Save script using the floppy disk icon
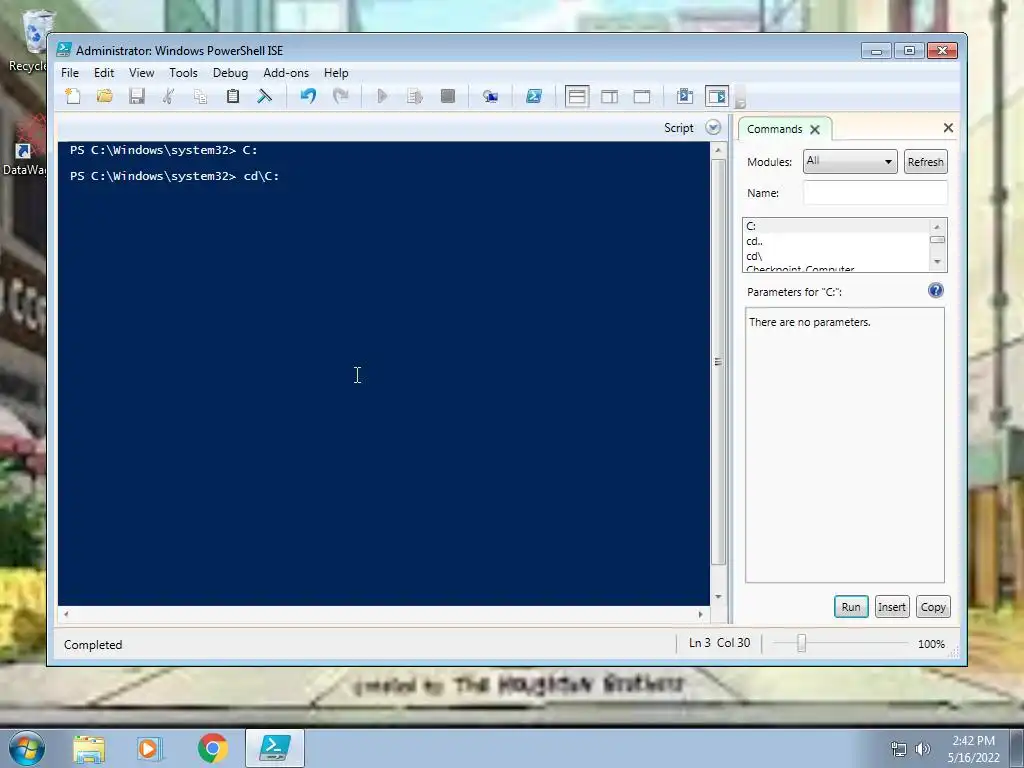 pyautogui.click(x=136, y=97)
